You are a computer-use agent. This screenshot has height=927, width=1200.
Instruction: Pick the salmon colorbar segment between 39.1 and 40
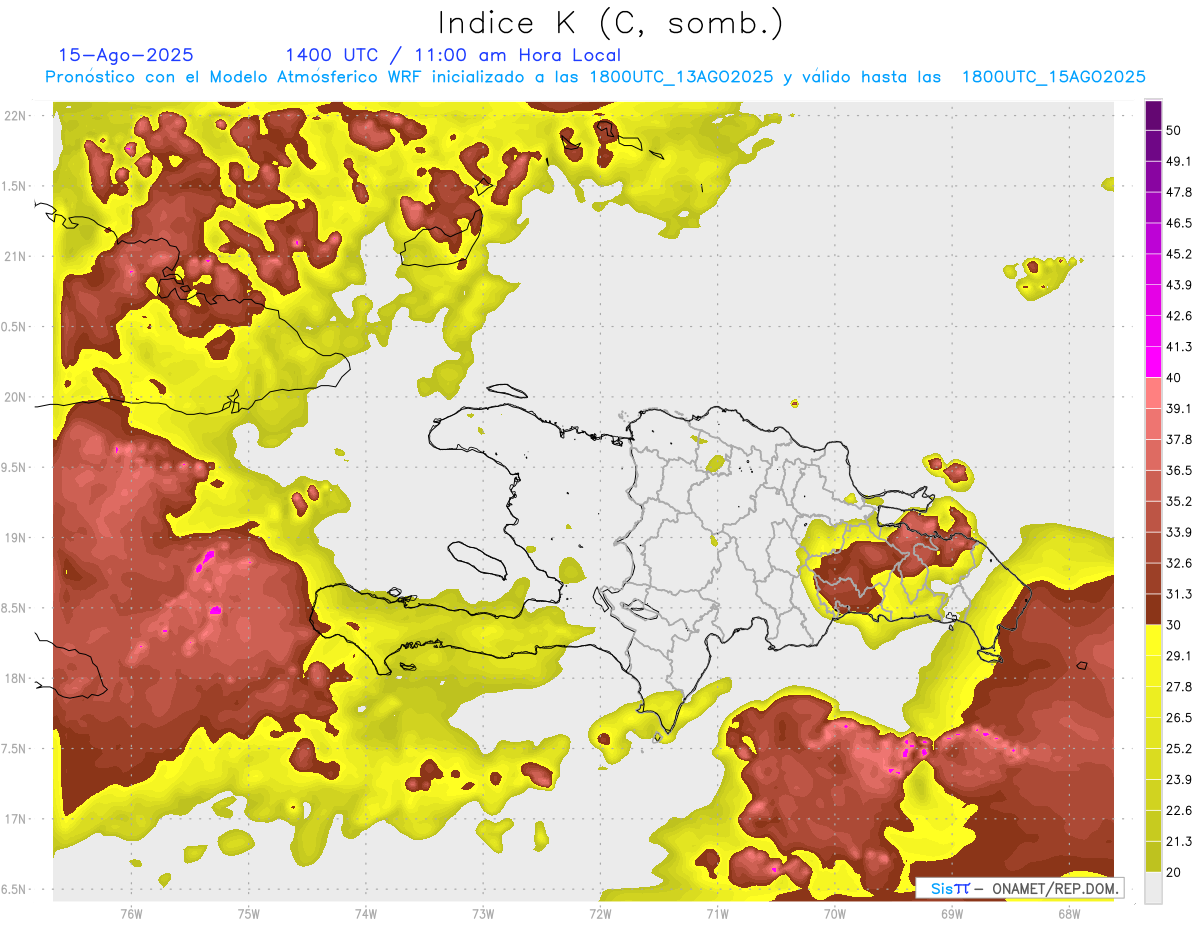coord(1153,393)
